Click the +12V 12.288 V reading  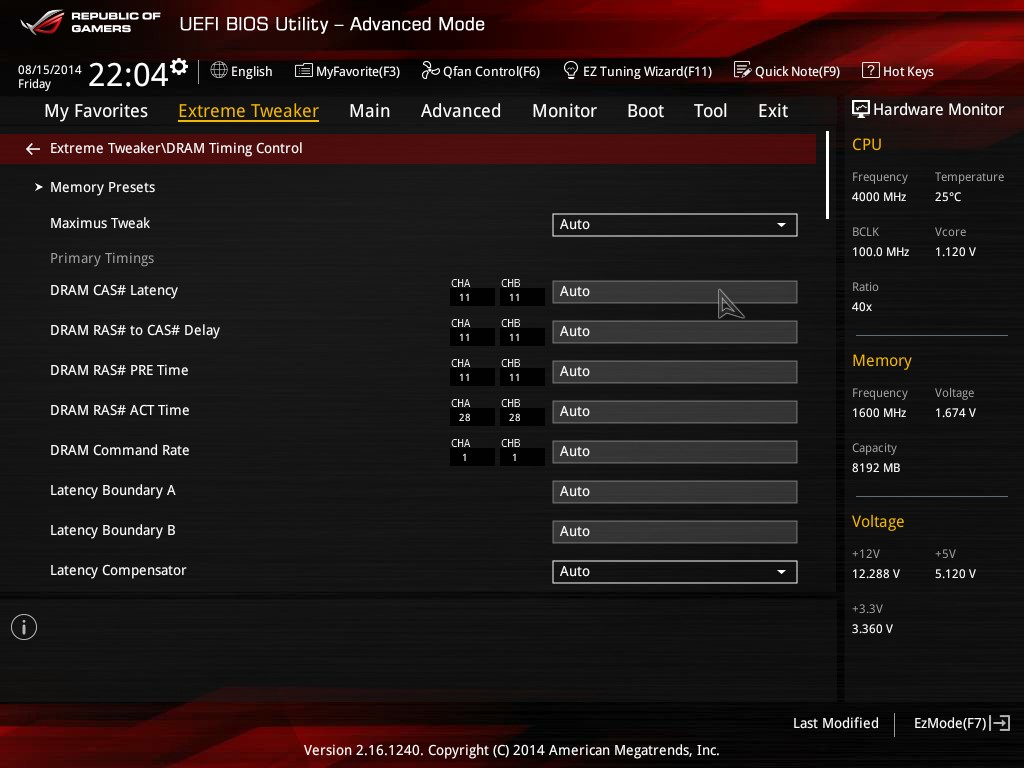(x=876, y=574)
